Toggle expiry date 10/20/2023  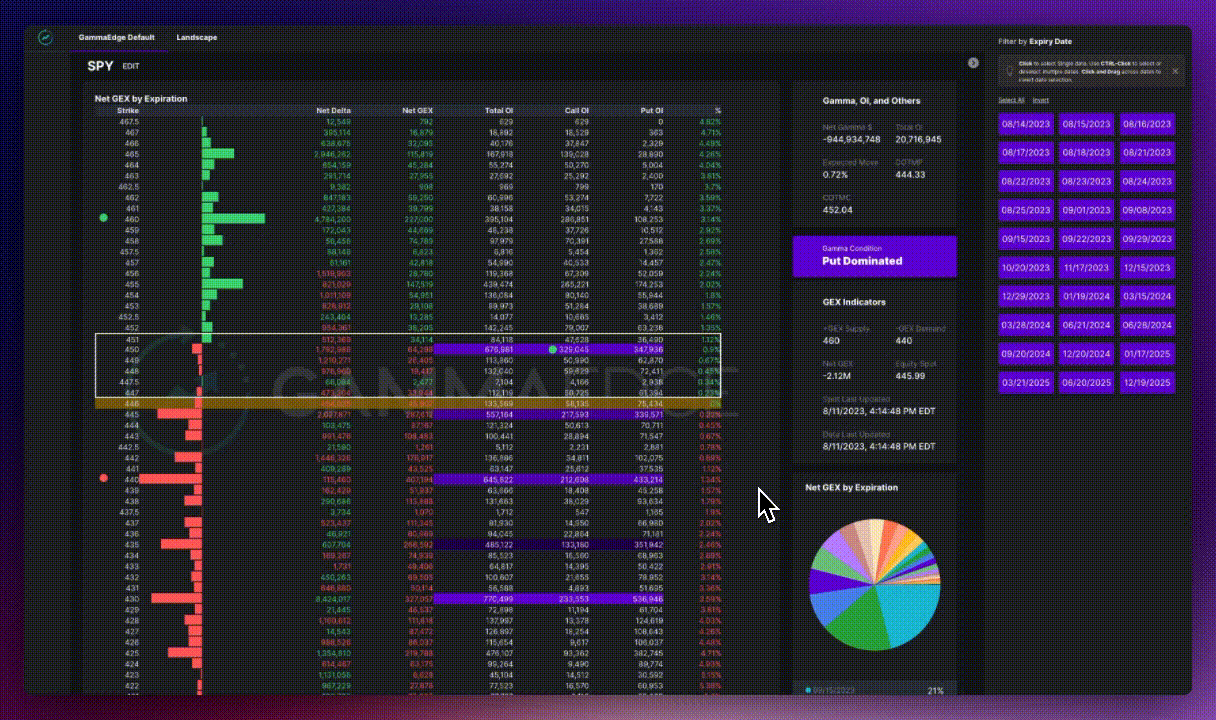(1025, 268)
